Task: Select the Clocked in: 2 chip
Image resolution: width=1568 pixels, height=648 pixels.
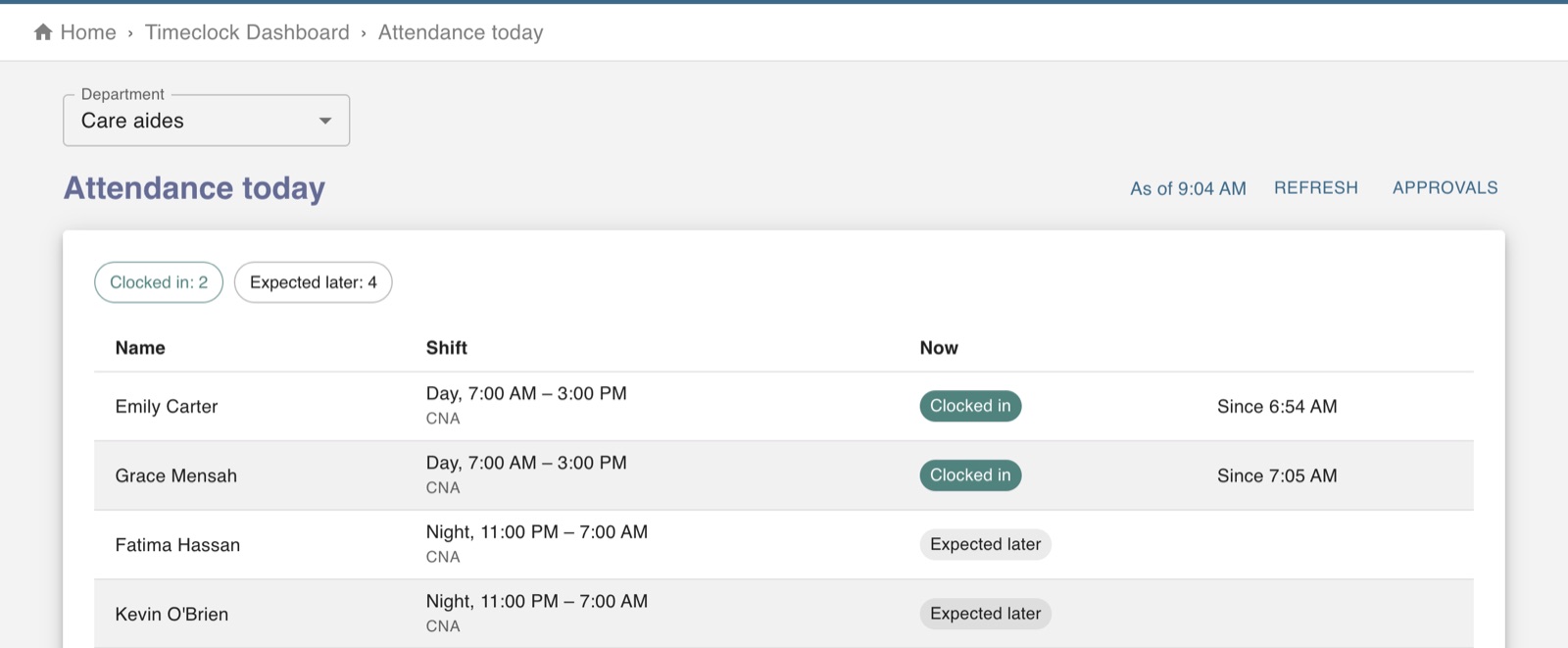Action: [x=159, y=282]
